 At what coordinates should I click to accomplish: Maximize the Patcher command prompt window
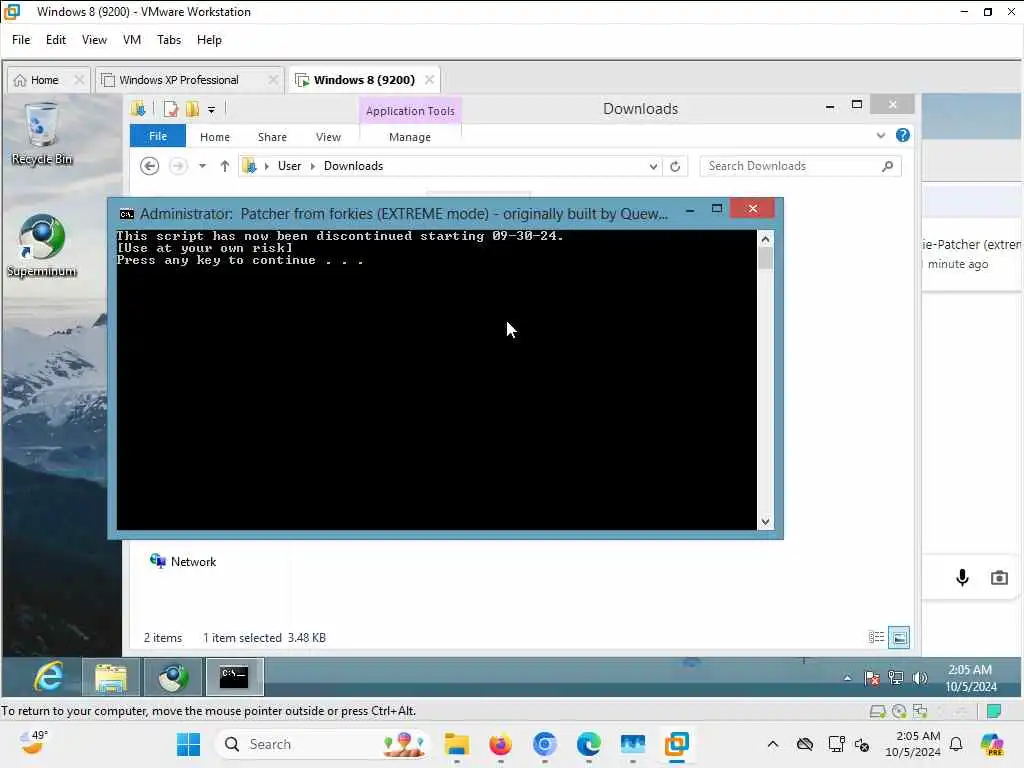click(717, 208)
